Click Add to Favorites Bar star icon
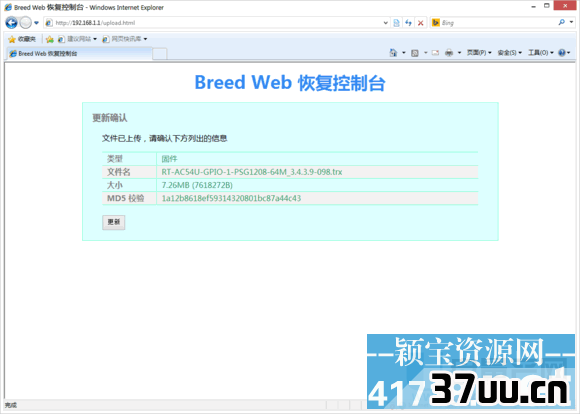This screenshot has height=414, width=580. (x=50, y=39)
